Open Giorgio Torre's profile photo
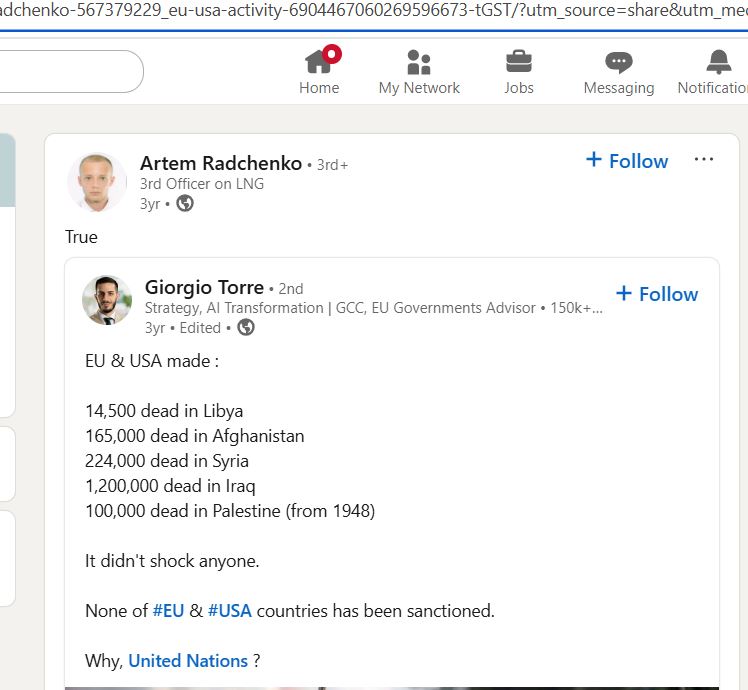This screenshot has height=690, width=748. point(107,300)
